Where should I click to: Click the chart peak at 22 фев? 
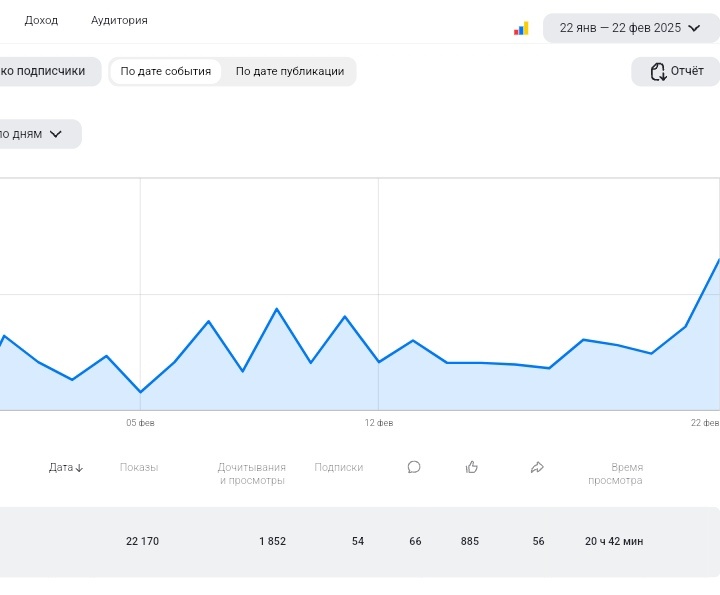[x=719, y=260]
